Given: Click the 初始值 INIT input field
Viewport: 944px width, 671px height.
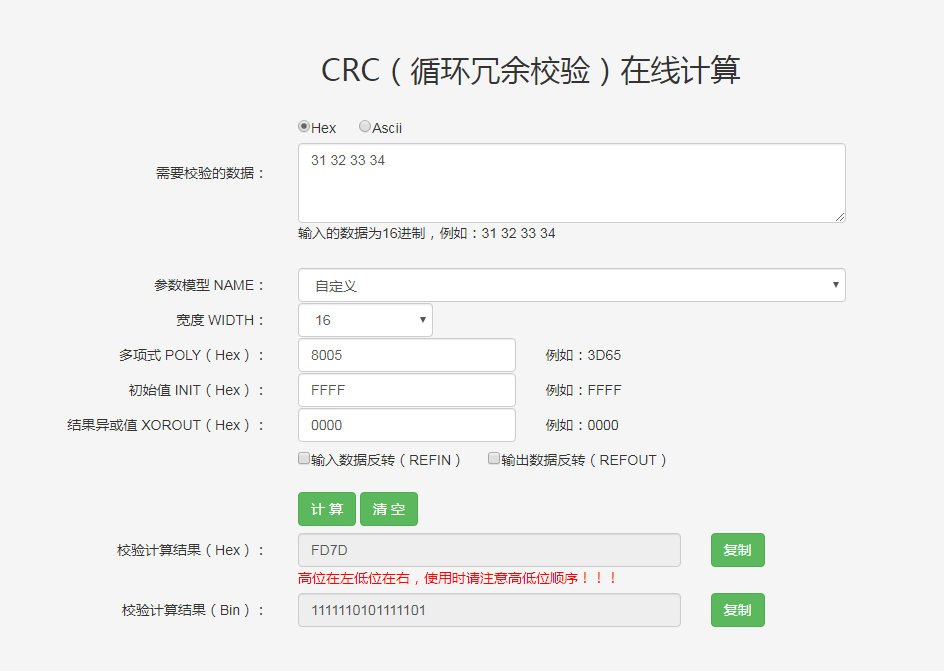Looking at the screenshot, I should [x=406, y=390].
